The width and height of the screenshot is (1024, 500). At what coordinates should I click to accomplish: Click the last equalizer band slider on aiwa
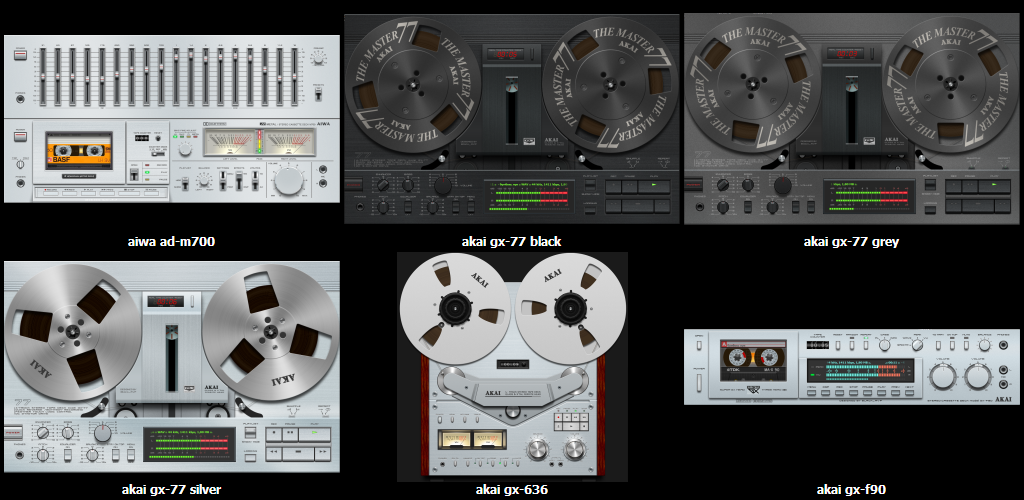295,77
